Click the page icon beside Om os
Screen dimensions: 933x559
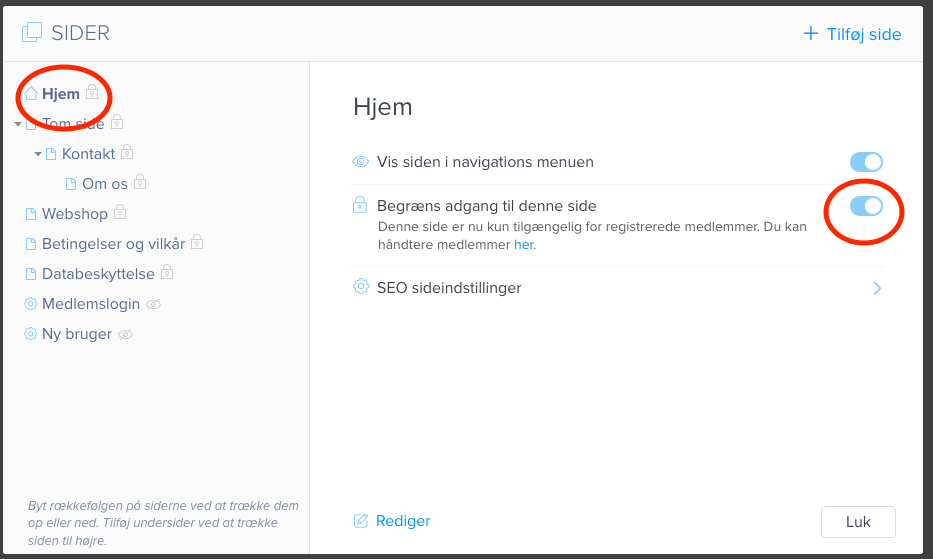tap(71, 184)
